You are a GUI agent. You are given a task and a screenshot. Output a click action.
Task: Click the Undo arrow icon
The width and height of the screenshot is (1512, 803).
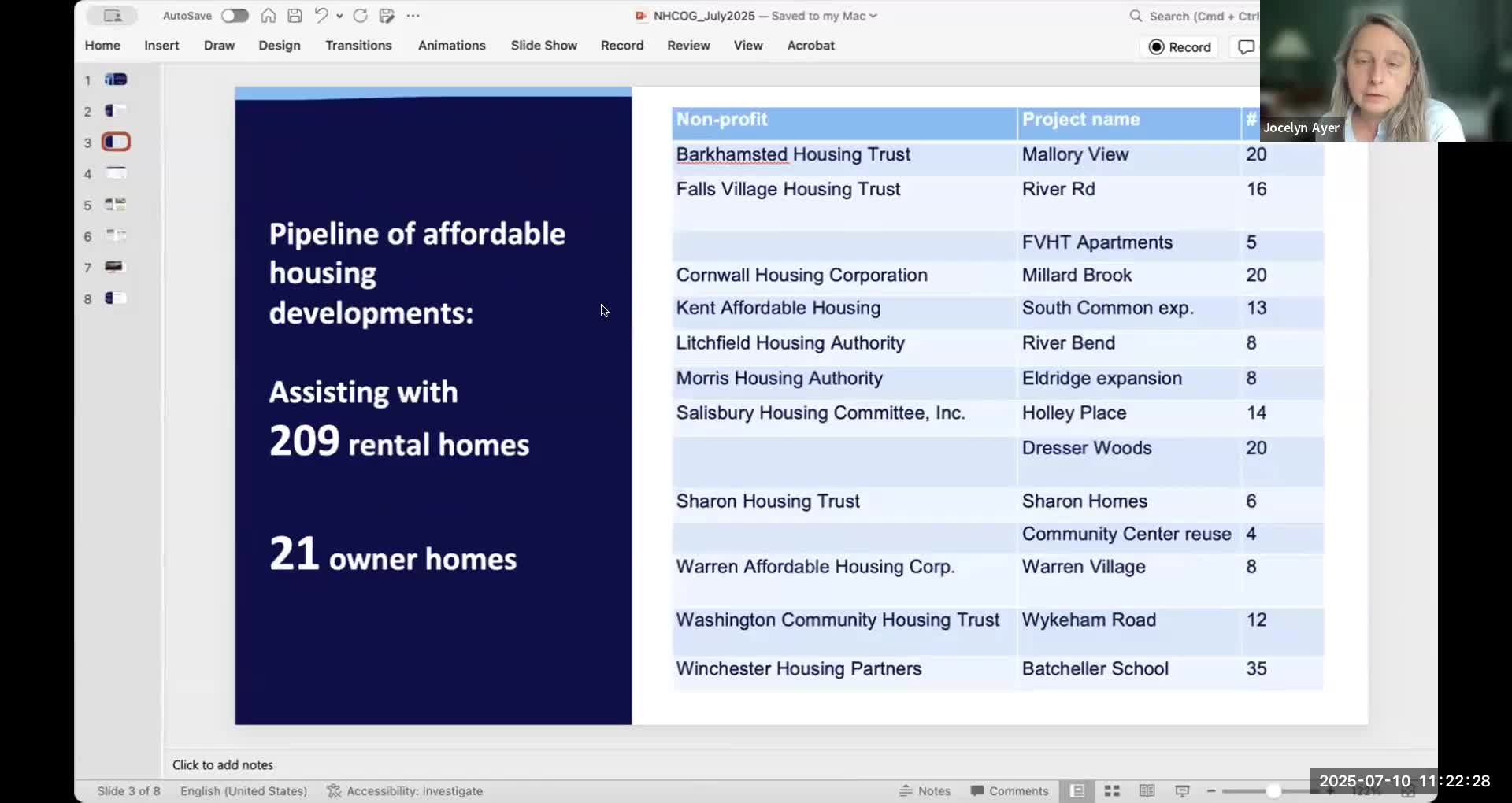click(x=321, y=16)
